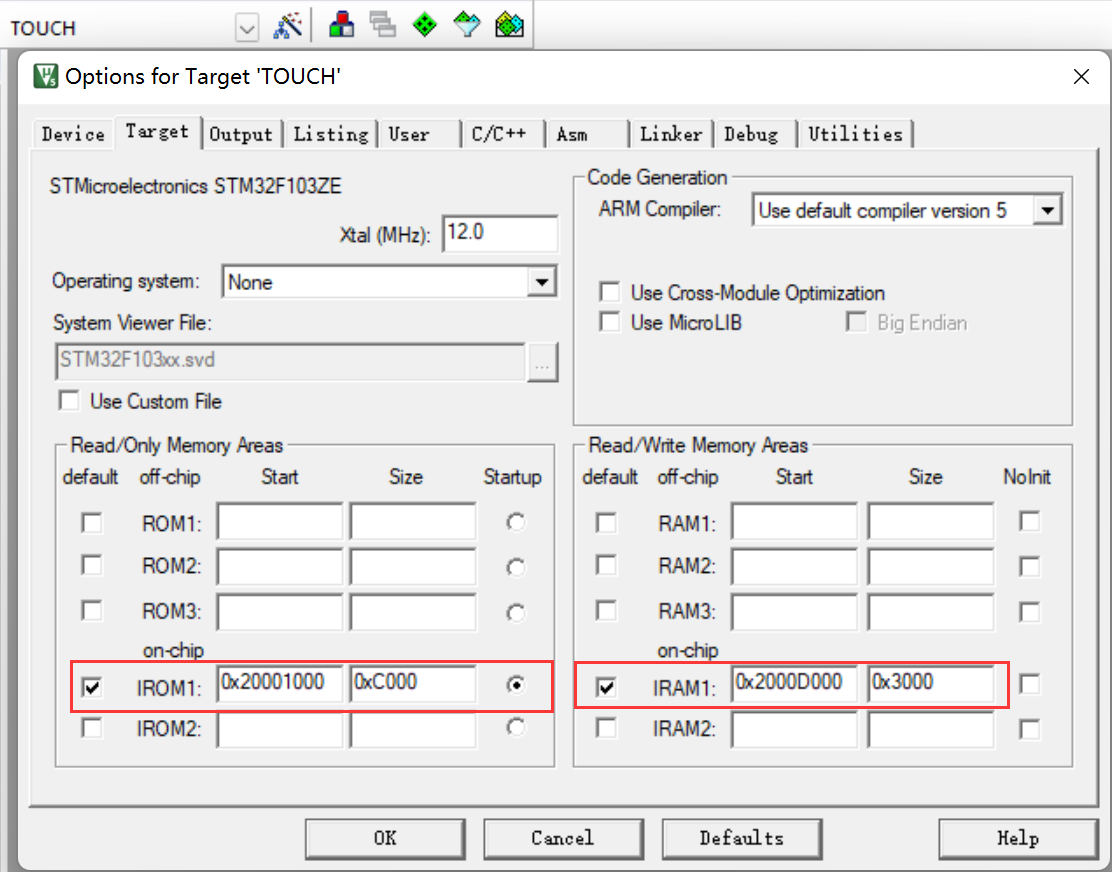Tick the Use Custom File checkbox
The height and width of the screenshot is (872, 1112).
click(69, 402)
